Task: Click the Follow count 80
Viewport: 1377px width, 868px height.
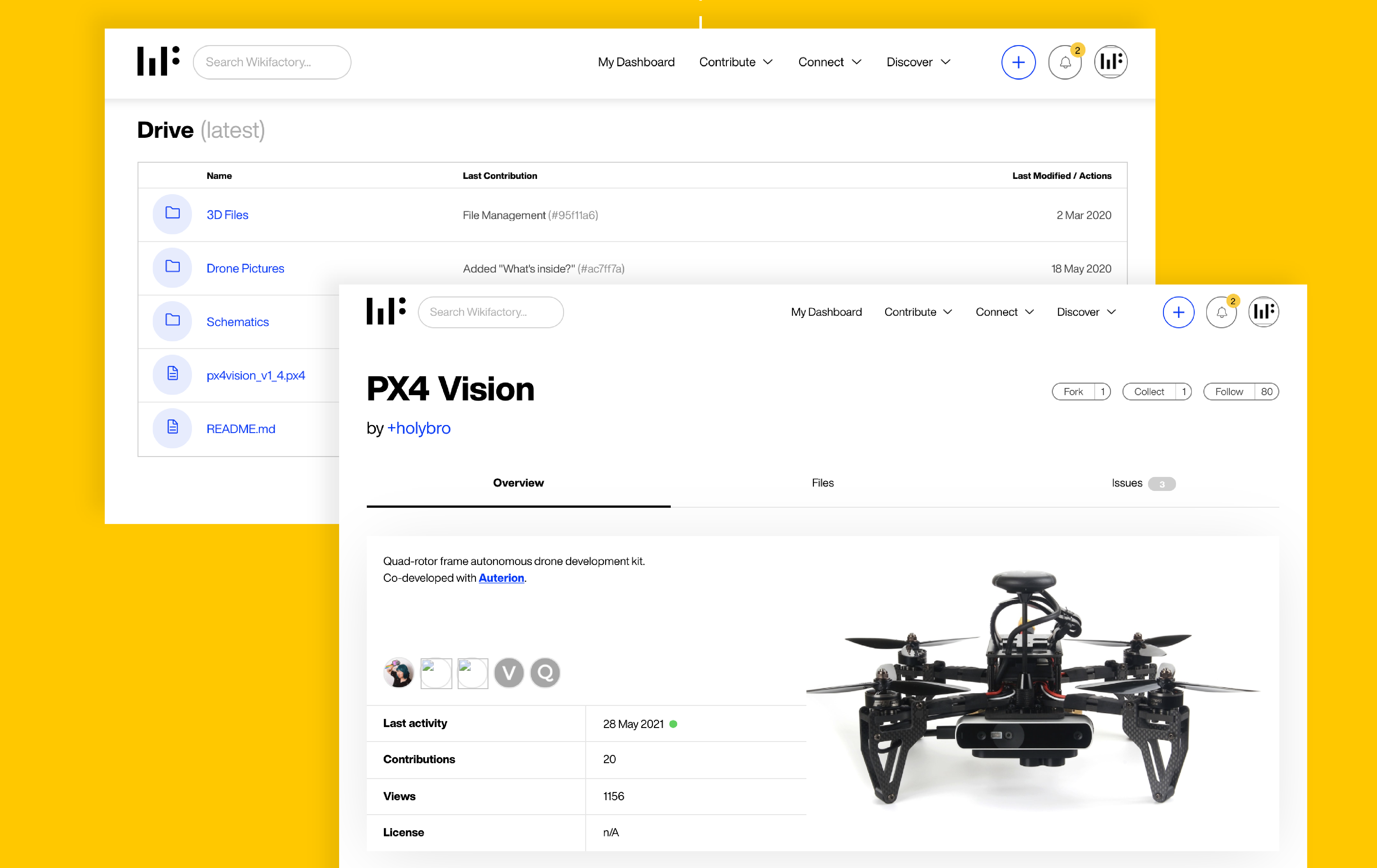Action: [1267, 391]
